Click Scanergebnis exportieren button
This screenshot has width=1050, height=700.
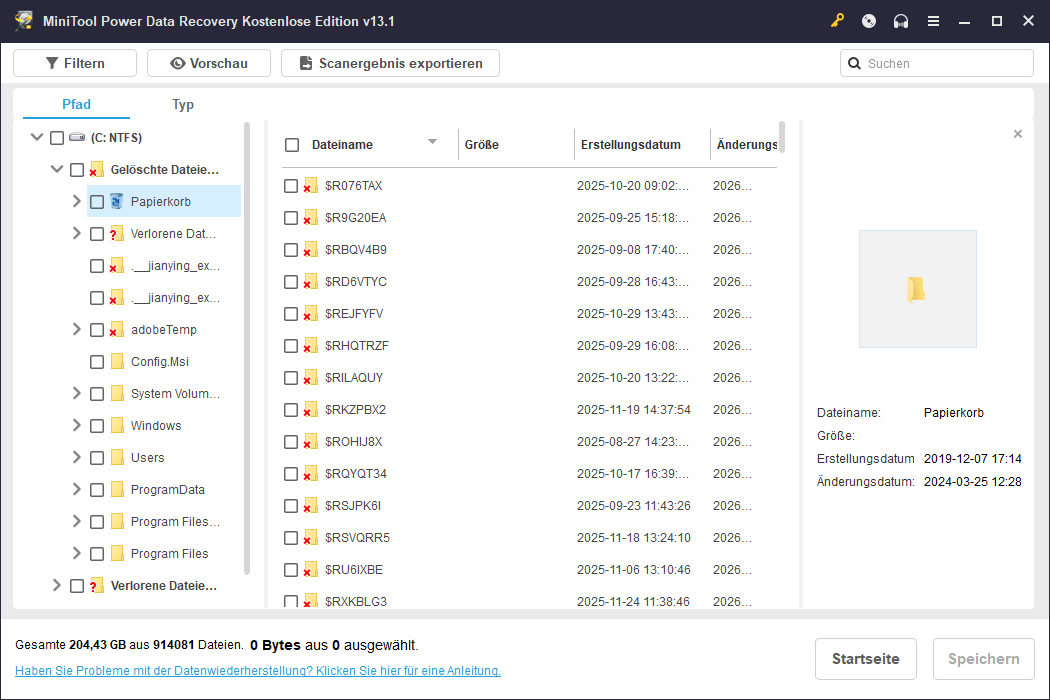click(x=390, y=63)
